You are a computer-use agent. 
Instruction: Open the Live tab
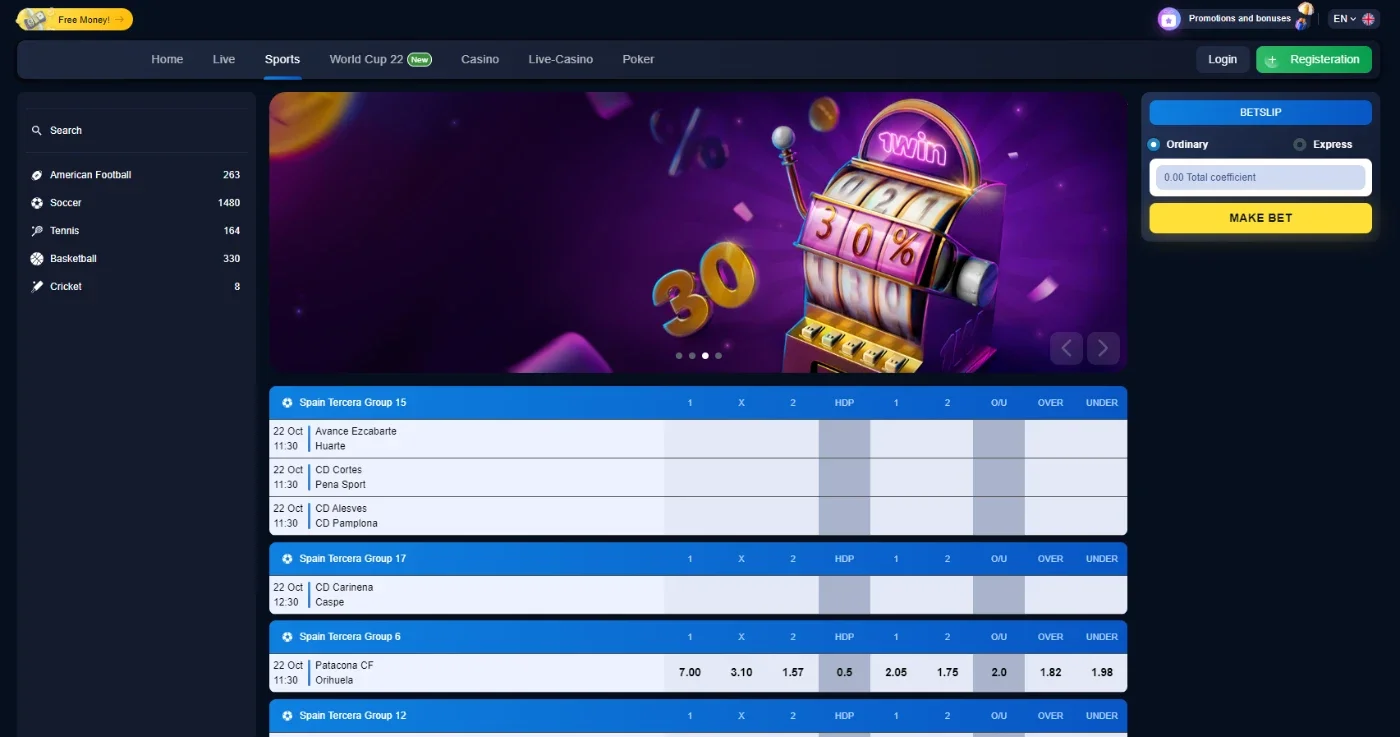[224, 60]
